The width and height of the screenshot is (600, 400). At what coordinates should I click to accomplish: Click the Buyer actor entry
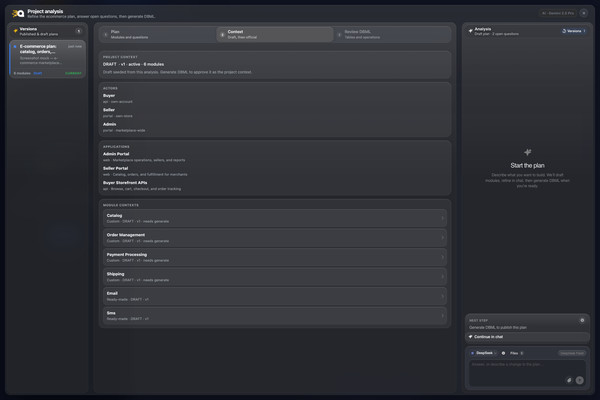118,98
